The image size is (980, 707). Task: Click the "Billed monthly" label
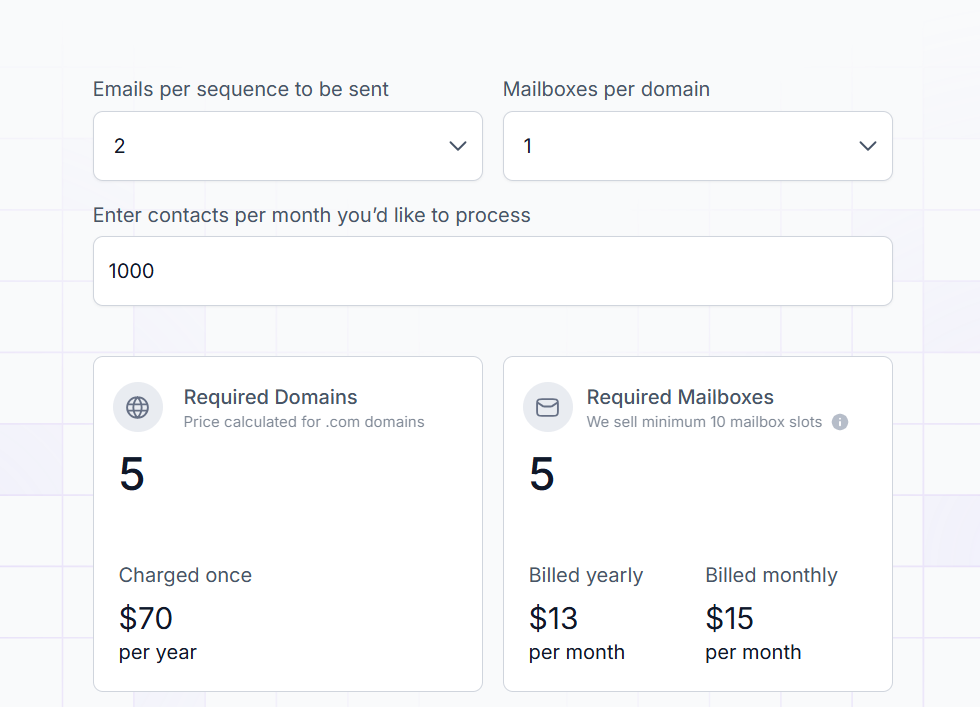coord(771,575)
